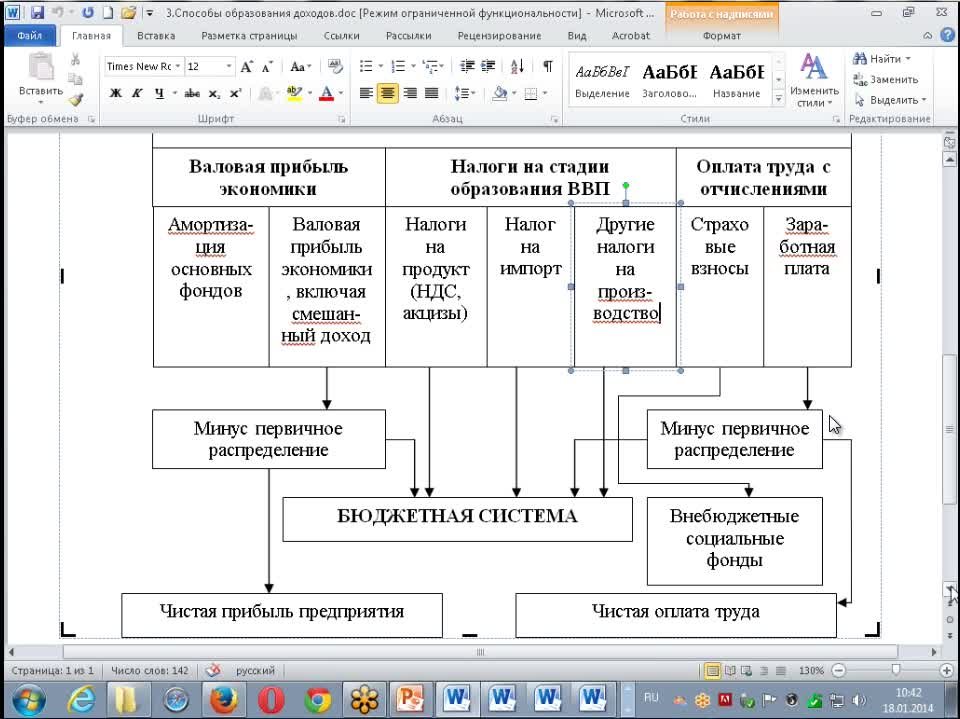This screenshot has height=719, width=960.
Task: Open the Рецензирование tab
Action: pyautogui.click(x=499, y=36)
